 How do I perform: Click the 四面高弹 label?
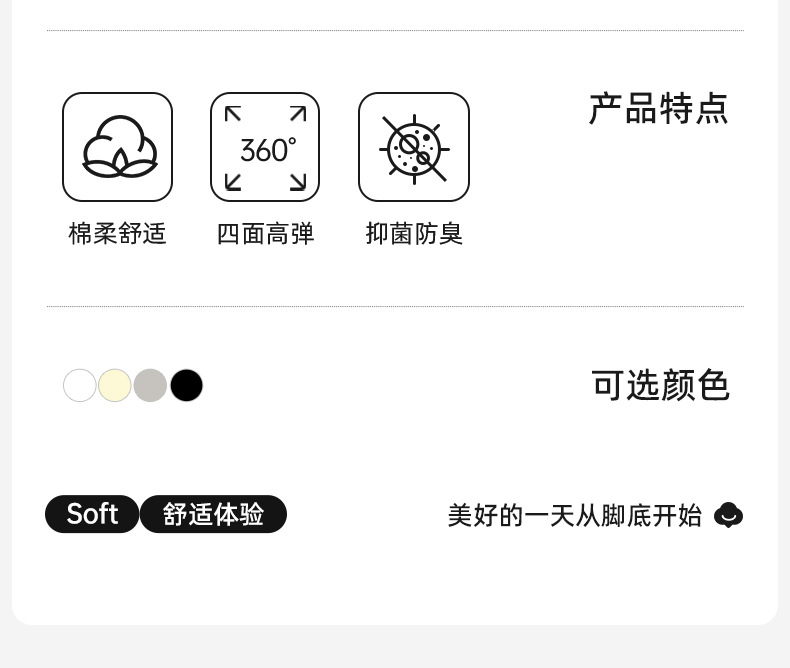pos(265,234)
